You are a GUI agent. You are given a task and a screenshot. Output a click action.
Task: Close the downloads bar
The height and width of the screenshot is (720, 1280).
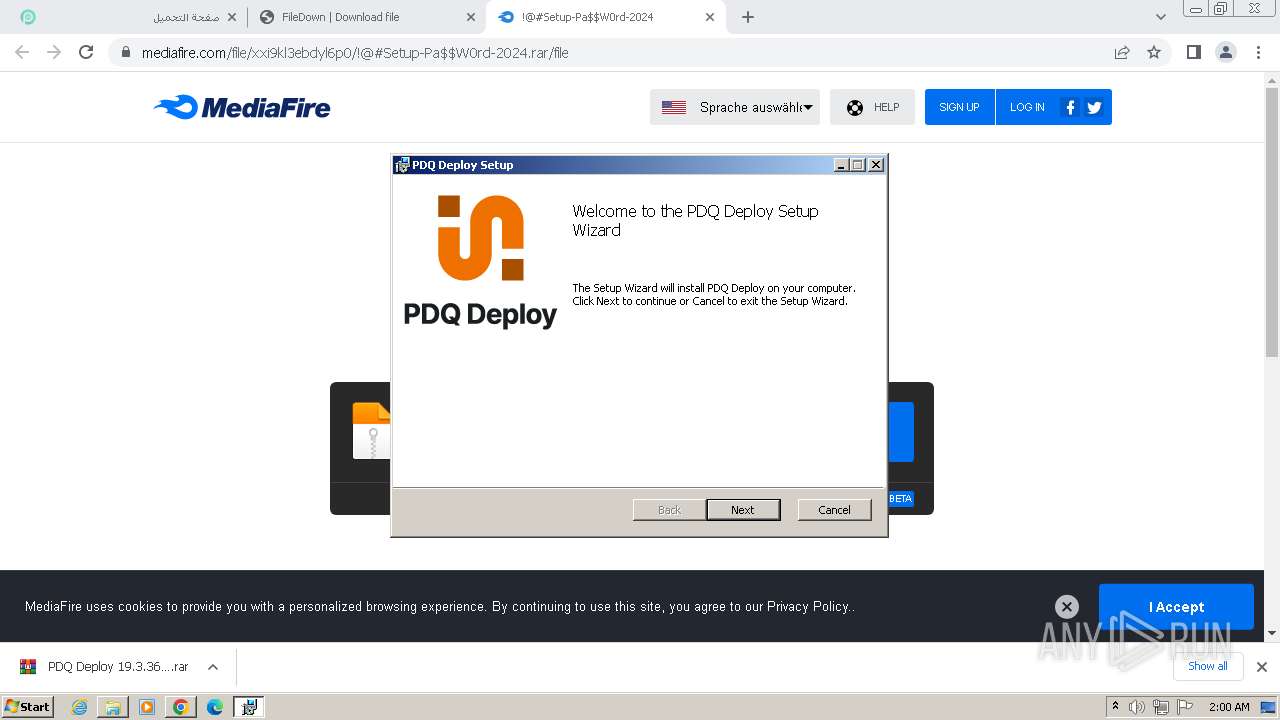[x=1262, y=667]
